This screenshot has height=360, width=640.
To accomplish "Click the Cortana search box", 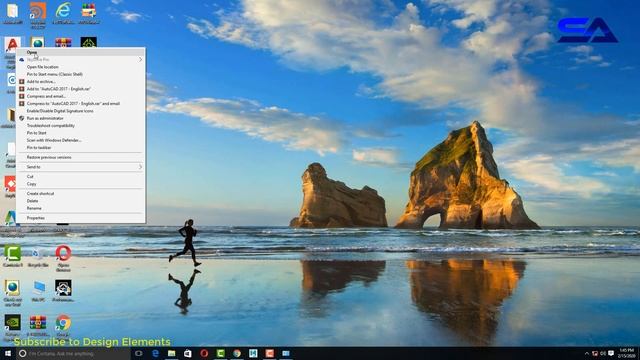I will point(73,353).
